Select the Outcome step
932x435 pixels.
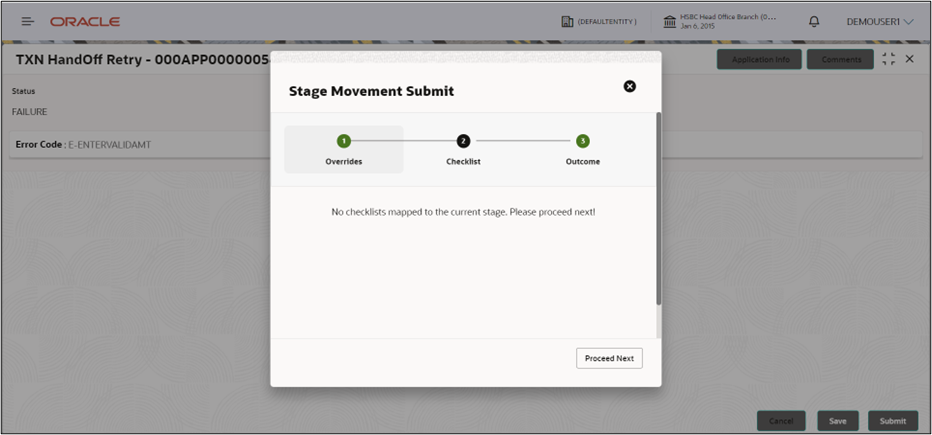point(582,150)
